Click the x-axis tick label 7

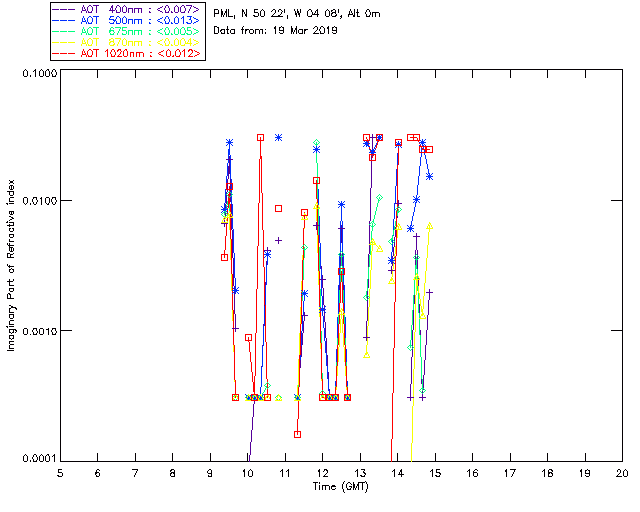point(135,473)
